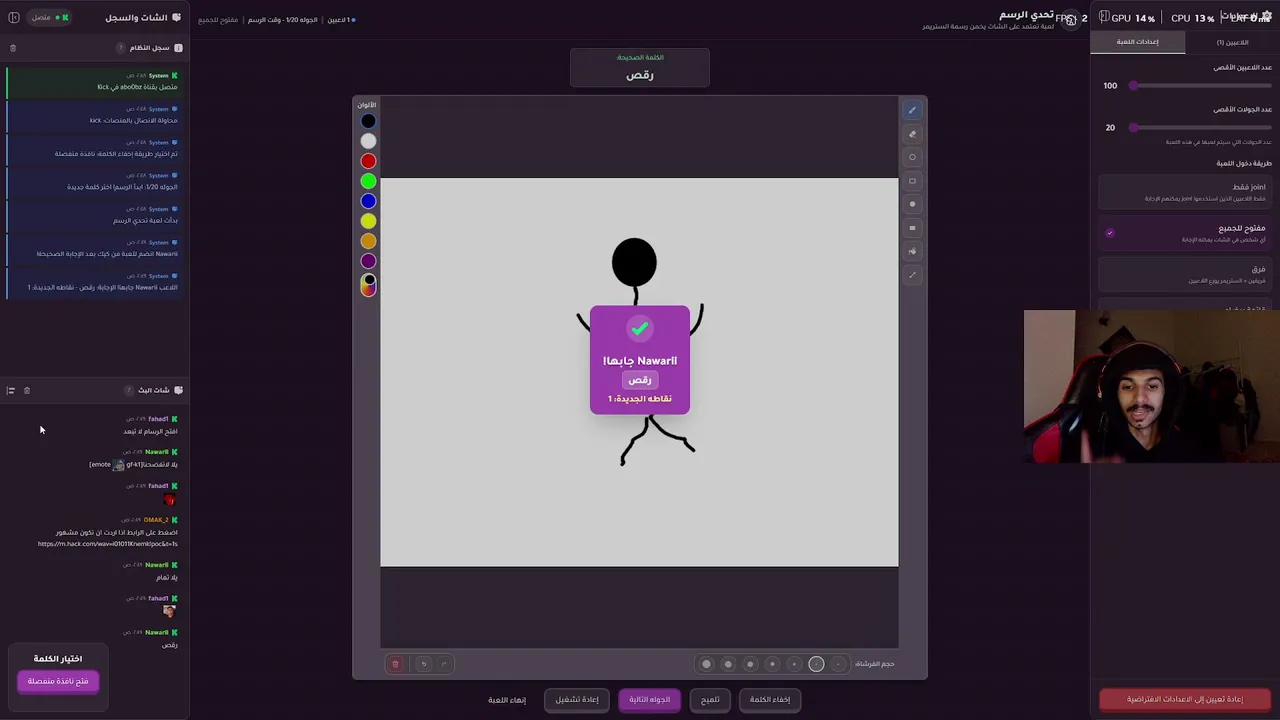The width and height of the screenshot is (1280, 720).
Task: Select the pencil drawing tool
Action: pyautogui.click(x=912, y=110)
